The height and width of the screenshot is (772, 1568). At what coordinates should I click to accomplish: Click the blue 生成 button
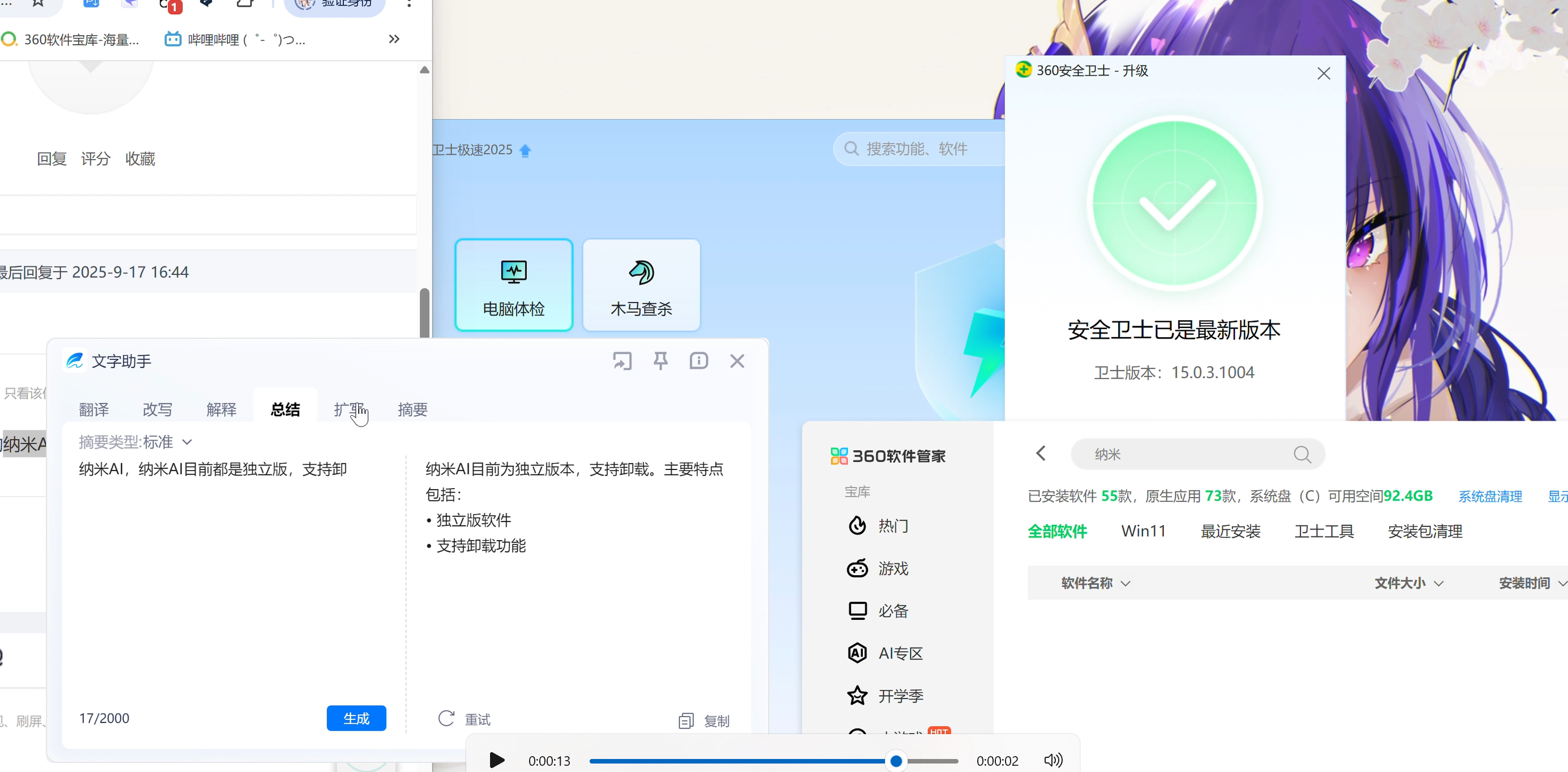coord(356,718)
